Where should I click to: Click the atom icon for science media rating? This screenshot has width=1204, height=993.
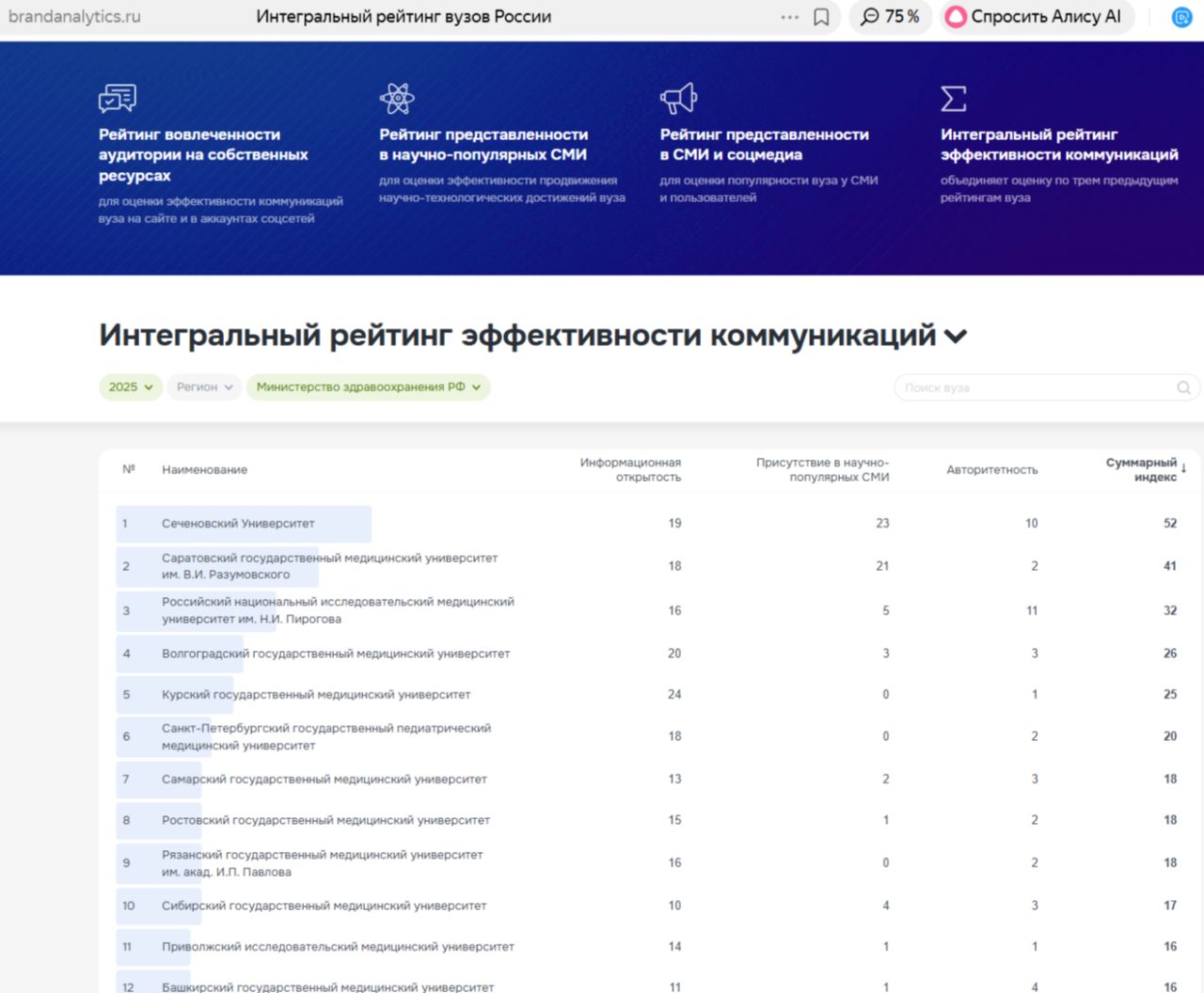pos(397,98)
